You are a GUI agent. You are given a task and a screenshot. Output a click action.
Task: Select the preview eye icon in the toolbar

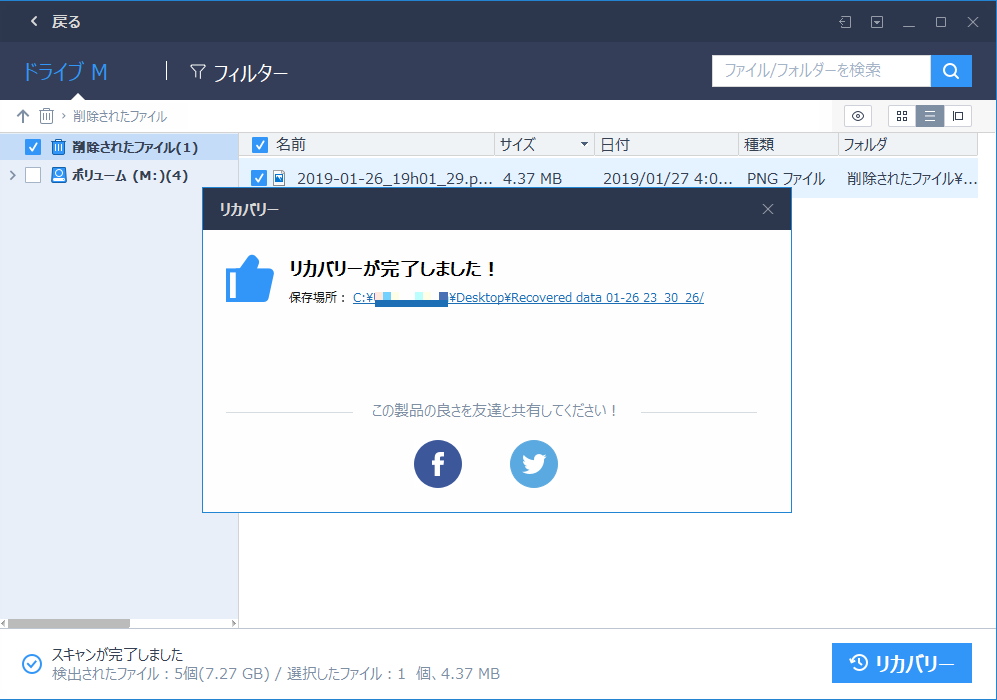(x=857, y=116)
